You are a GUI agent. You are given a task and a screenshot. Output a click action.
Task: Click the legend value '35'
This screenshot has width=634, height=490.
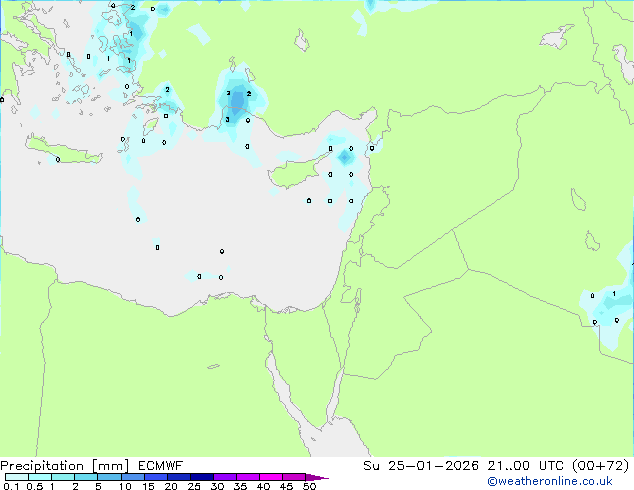tap(240, 486)
